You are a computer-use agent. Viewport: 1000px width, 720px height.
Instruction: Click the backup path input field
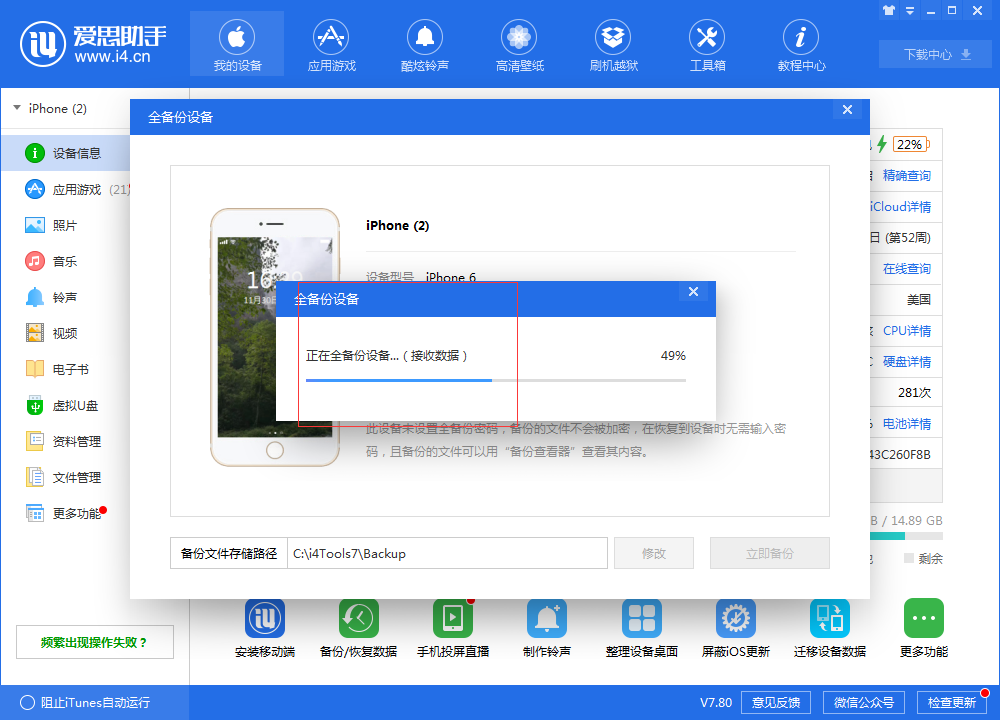tap(447, 553)
